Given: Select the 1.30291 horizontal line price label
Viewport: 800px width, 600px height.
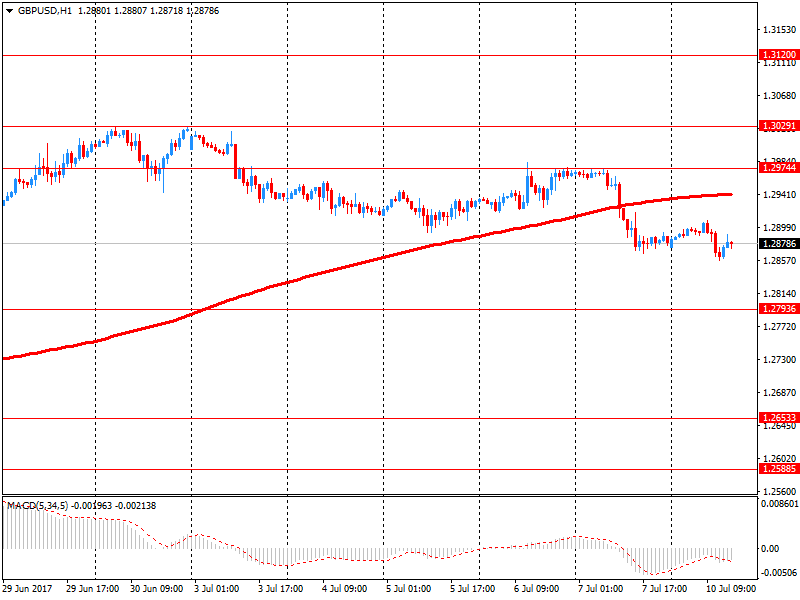Looking at the screenshot, I should (x=779, y=126).
